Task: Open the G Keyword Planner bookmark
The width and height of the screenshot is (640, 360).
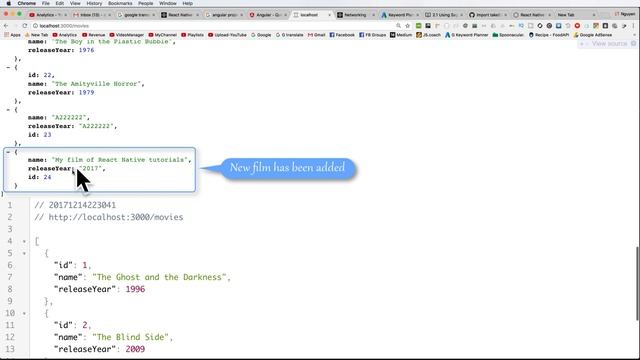Action: [467, 35]
